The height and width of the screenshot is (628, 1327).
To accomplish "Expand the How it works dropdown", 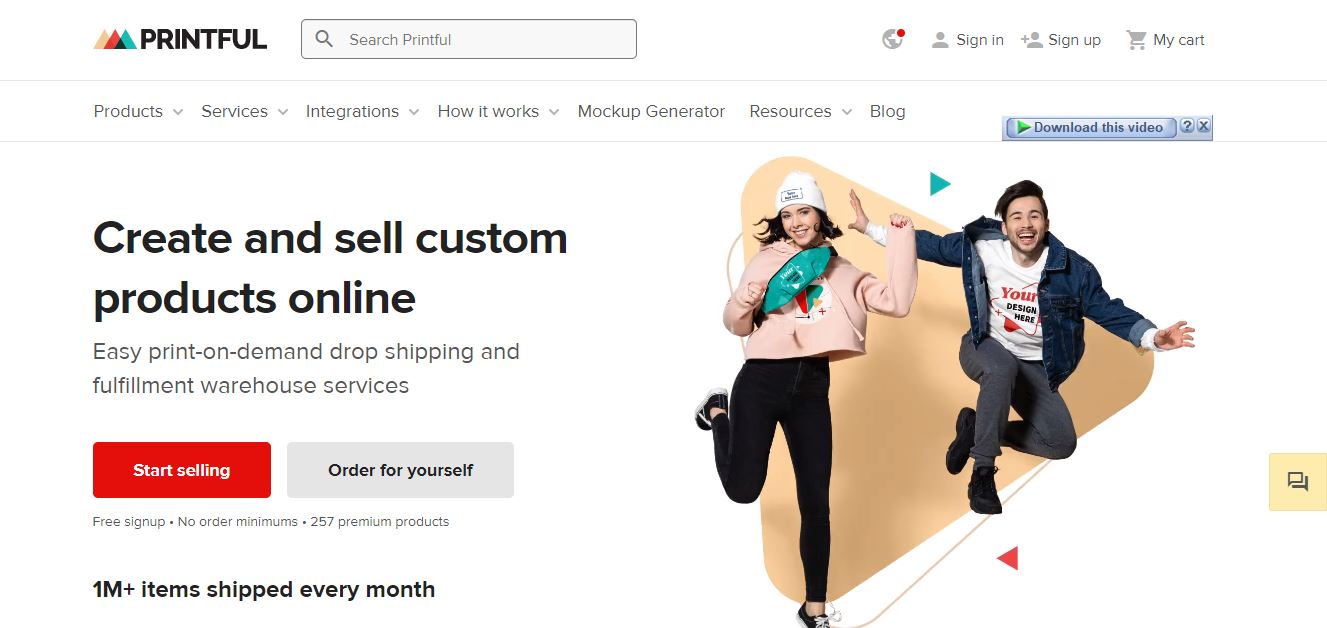I will [498, 111].
